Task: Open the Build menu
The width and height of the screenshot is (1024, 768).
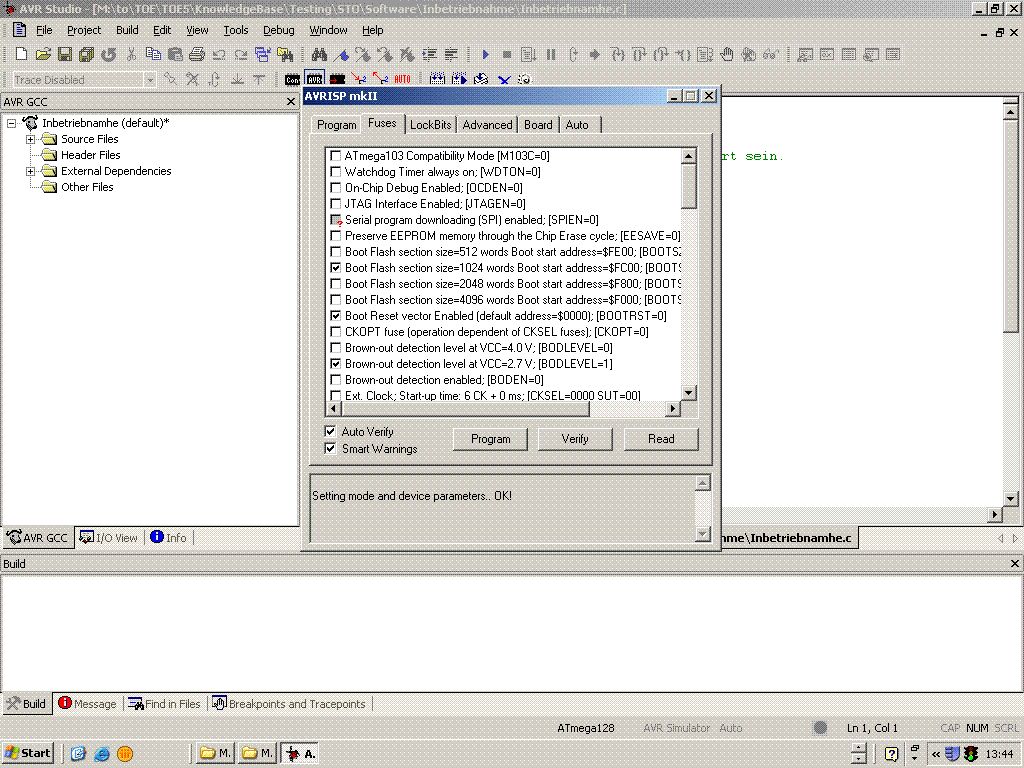Action: click(x=127, y=30)
